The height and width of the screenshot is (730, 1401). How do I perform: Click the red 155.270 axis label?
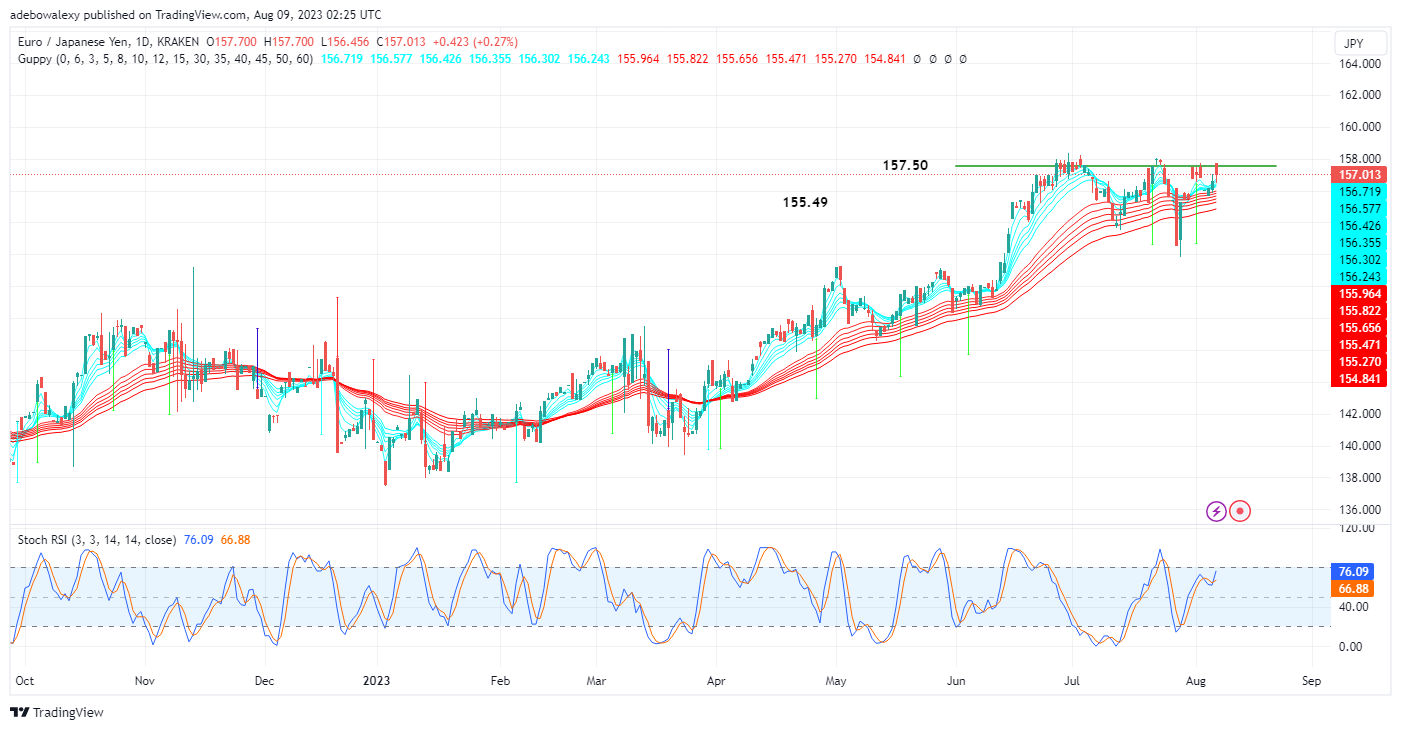1360,362
